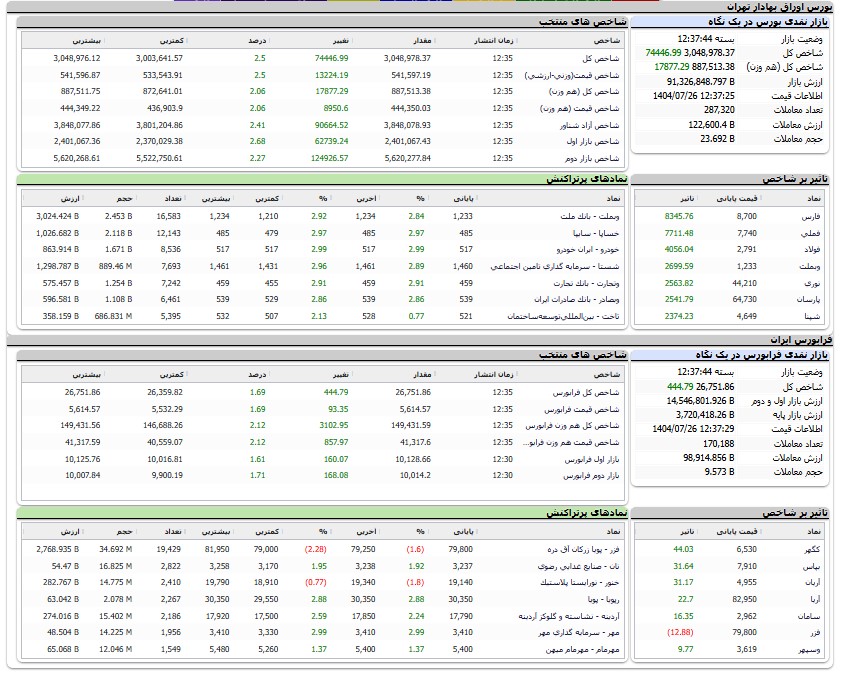Open شاخص بازار دوم in Tehran selected indices
The image size is (844, 677).
[x=588, y=158]
